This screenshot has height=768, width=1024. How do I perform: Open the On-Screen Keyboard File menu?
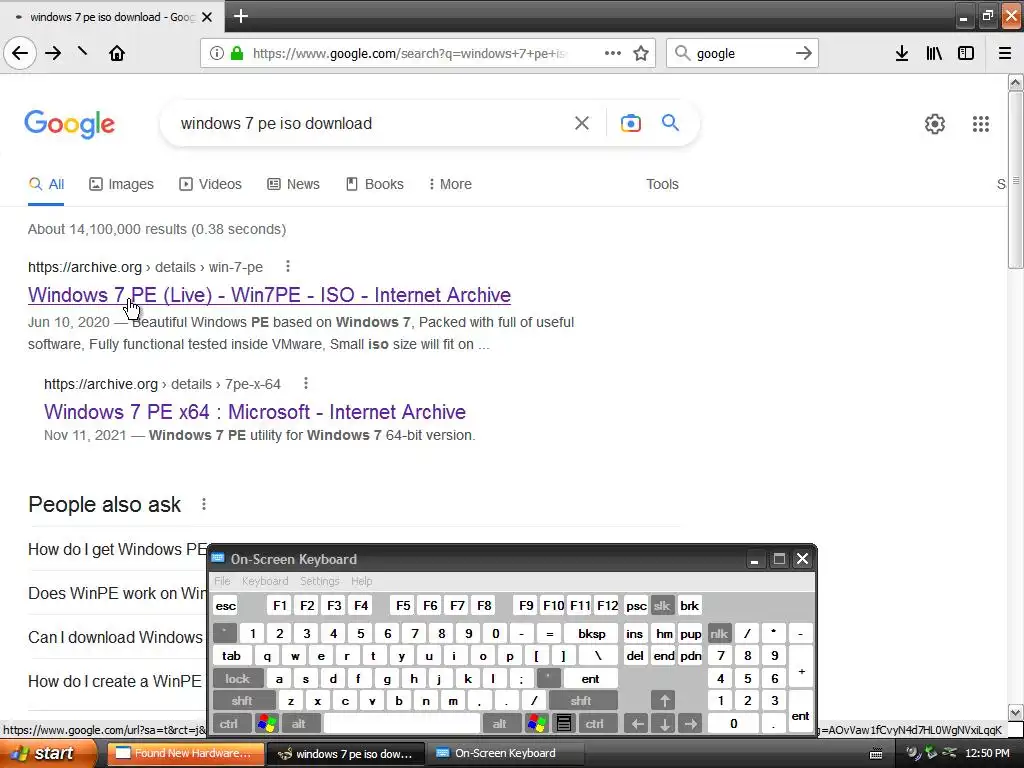click(x=222, y=581)
